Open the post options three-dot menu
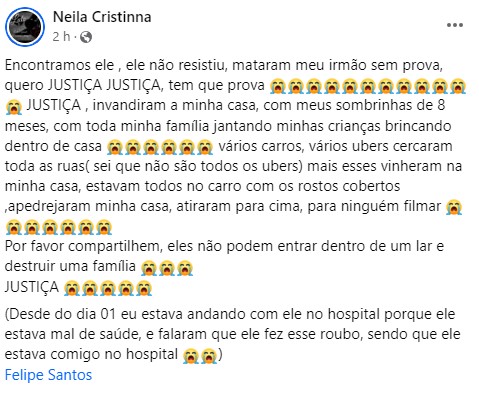 [455, 25]
